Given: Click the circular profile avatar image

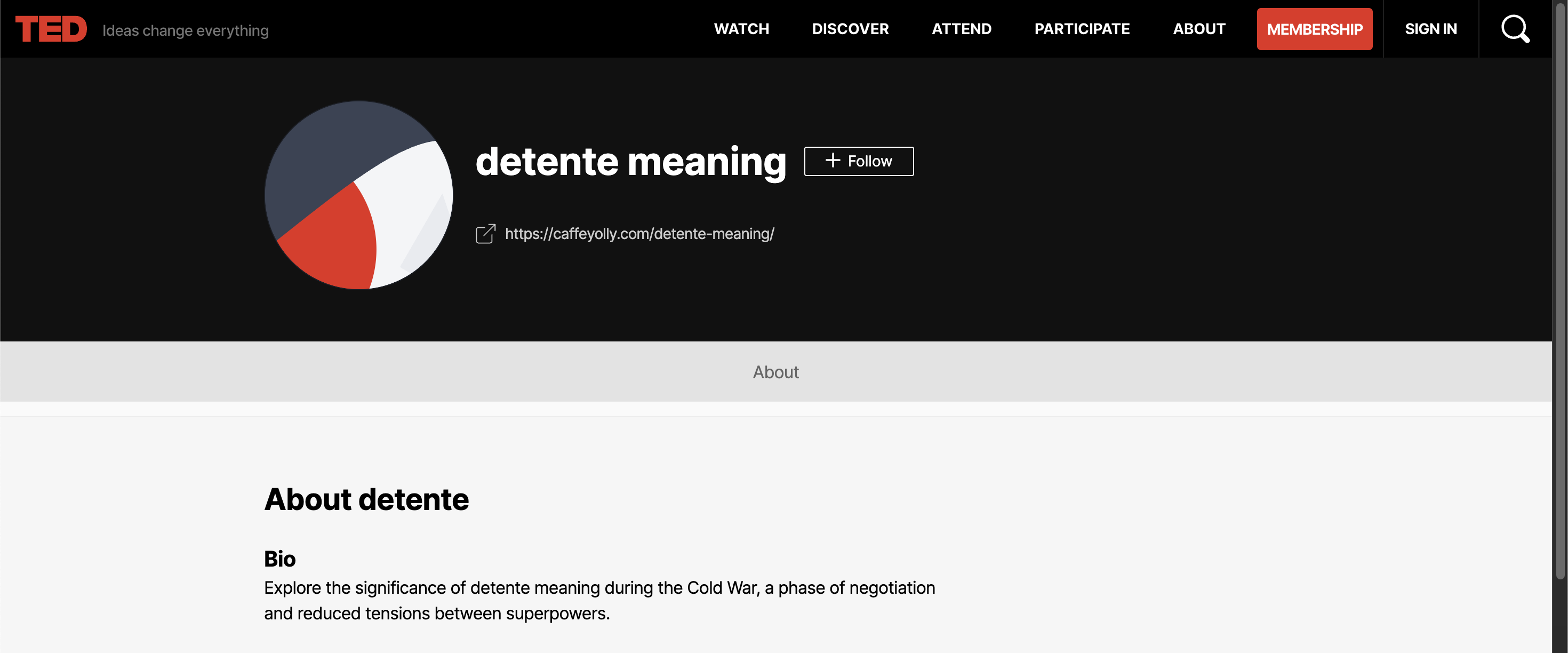Looking at the screenshot, I should (x=358, y=195).
